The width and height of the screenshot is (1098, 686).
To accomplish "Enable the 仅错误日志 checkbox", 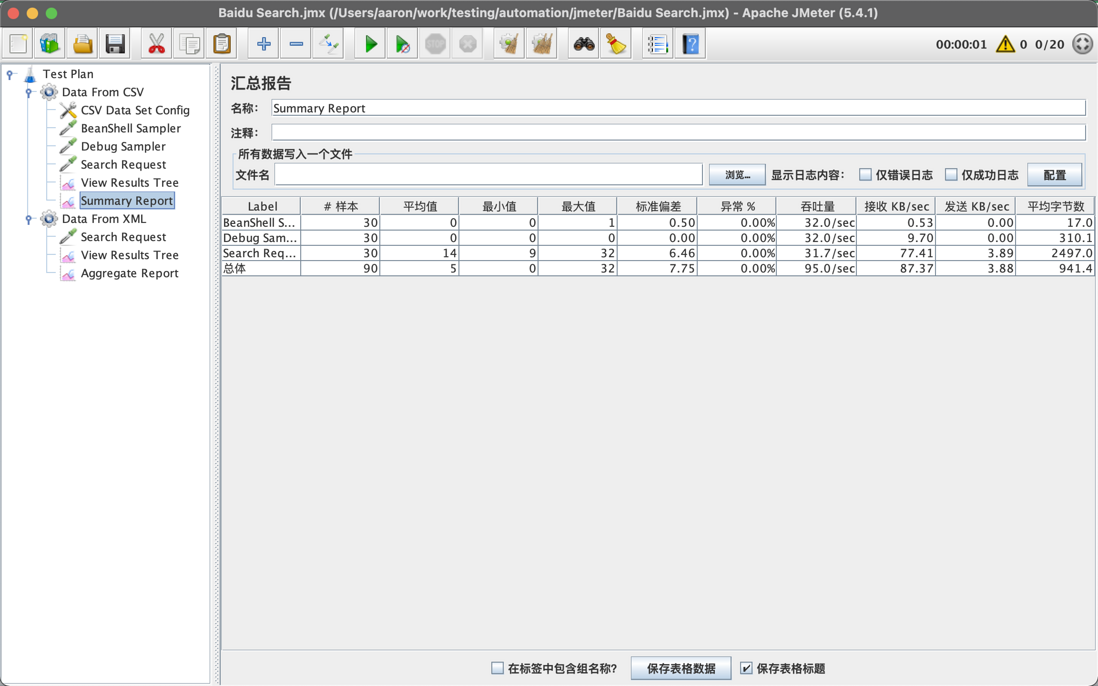I will click(866, 174).
